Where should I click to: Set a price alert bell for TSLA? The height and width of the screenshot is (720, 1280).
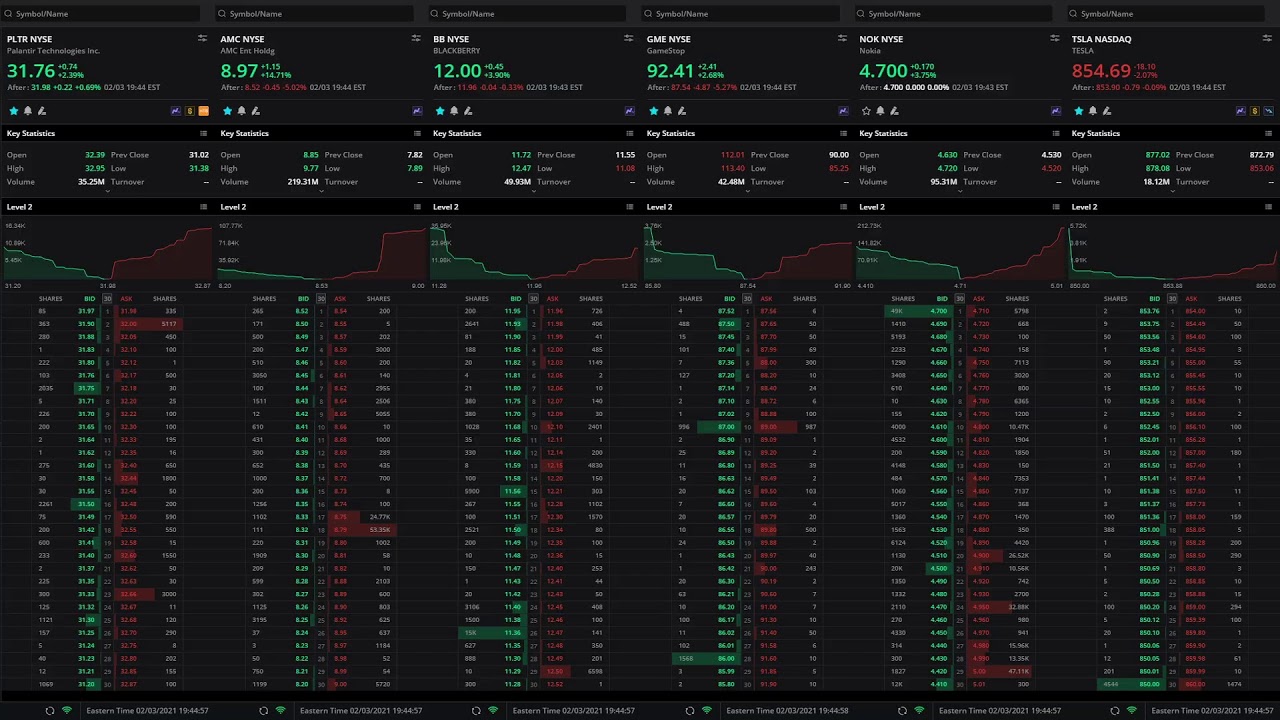point(1093,111)
